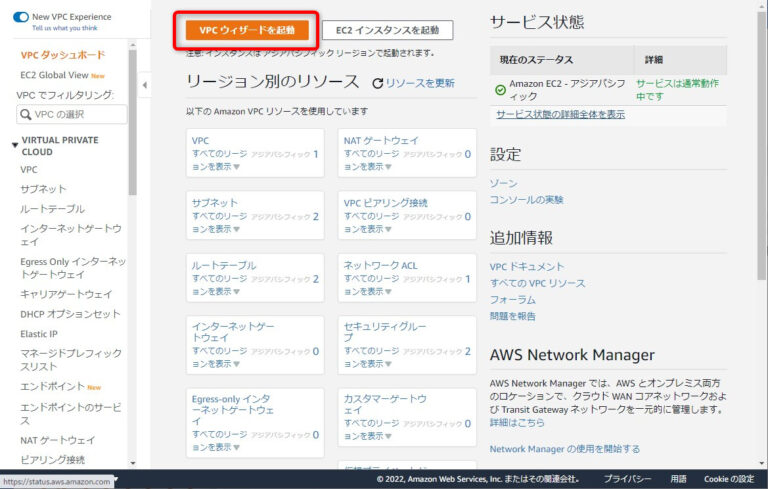Open VPC ダッシュボード in the sidebar
Image resolution: width=768 pixels, height=489 pixels.
(63, 55)
